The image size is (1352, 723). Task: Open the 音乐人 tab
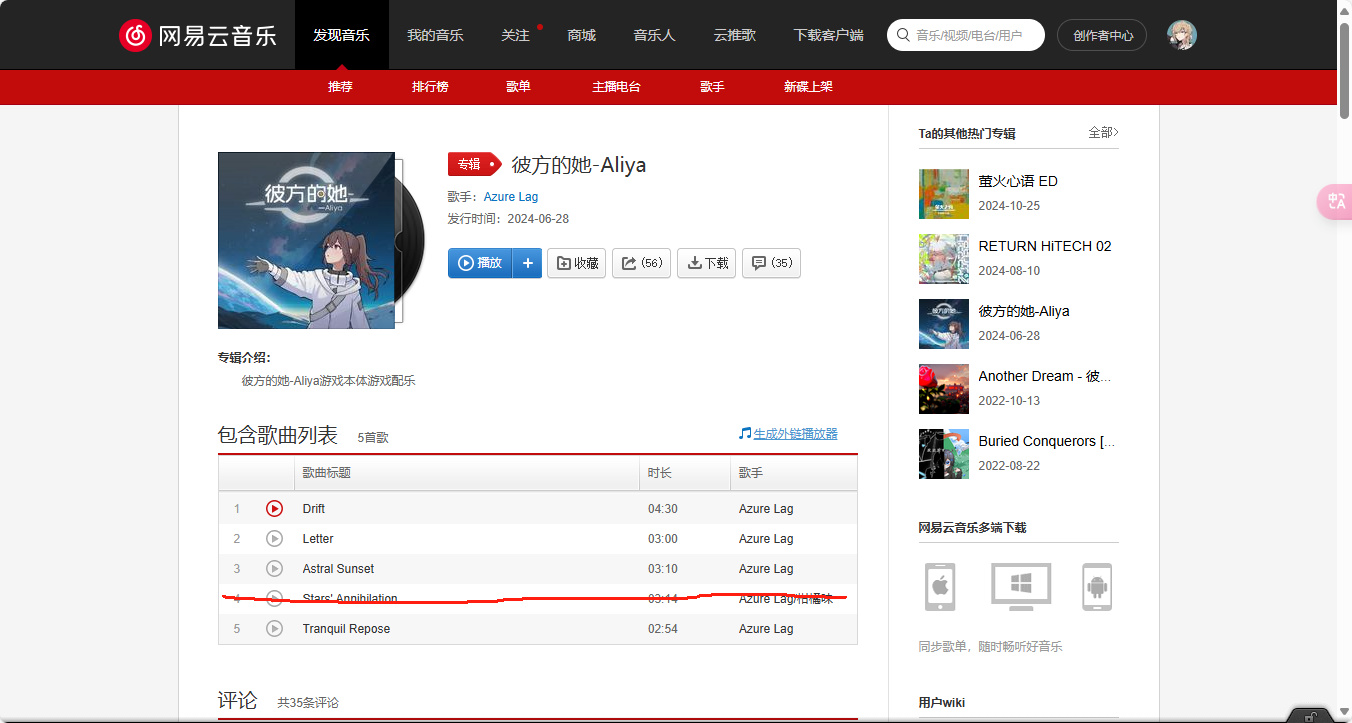(654, 35)
